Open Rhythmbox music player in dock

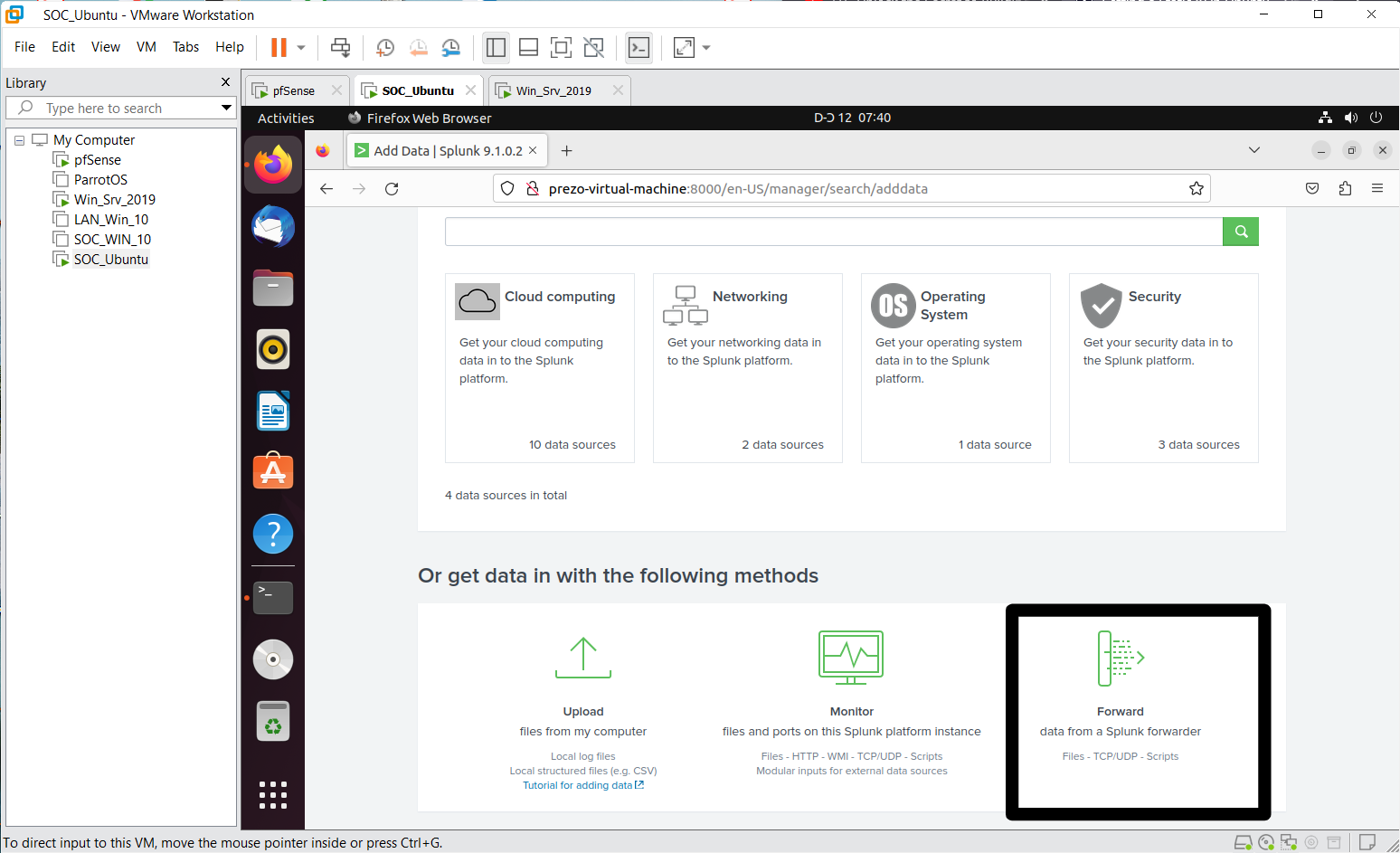pyautogui.click(x=273, y=349)
